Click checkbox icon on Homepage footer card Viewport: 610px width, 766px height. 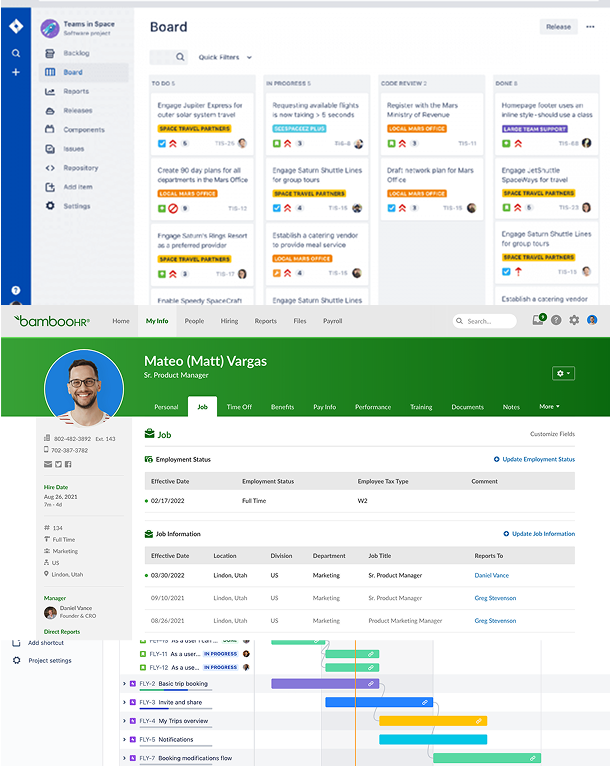coord(507,143)
